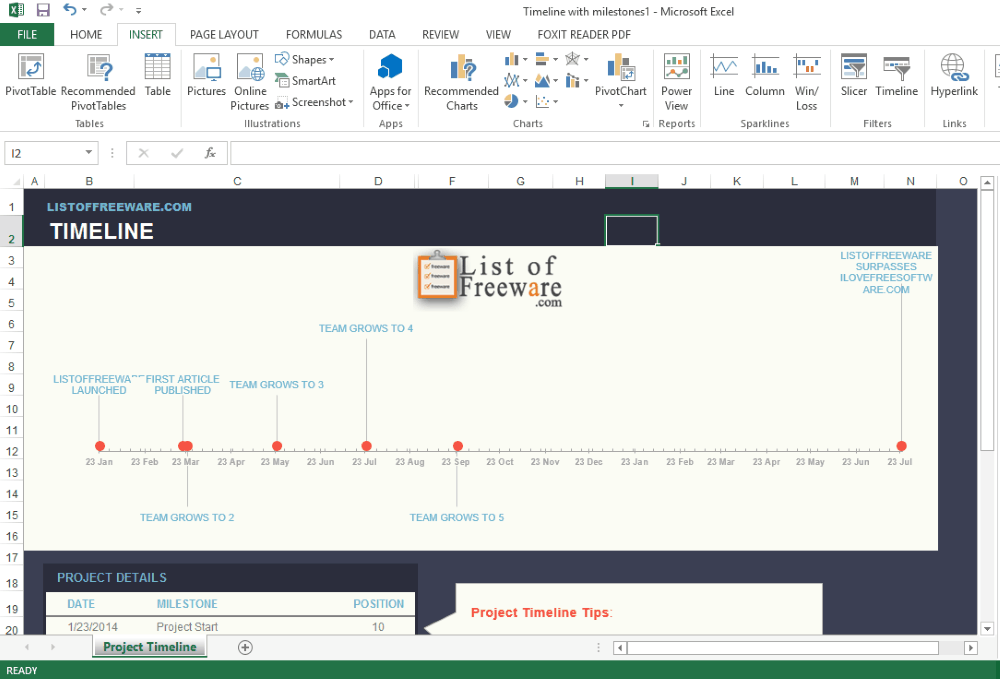Open the FOXIT READER PDF tab
The width and height of the screenshot is (1000, 679).
coord(584,34)
